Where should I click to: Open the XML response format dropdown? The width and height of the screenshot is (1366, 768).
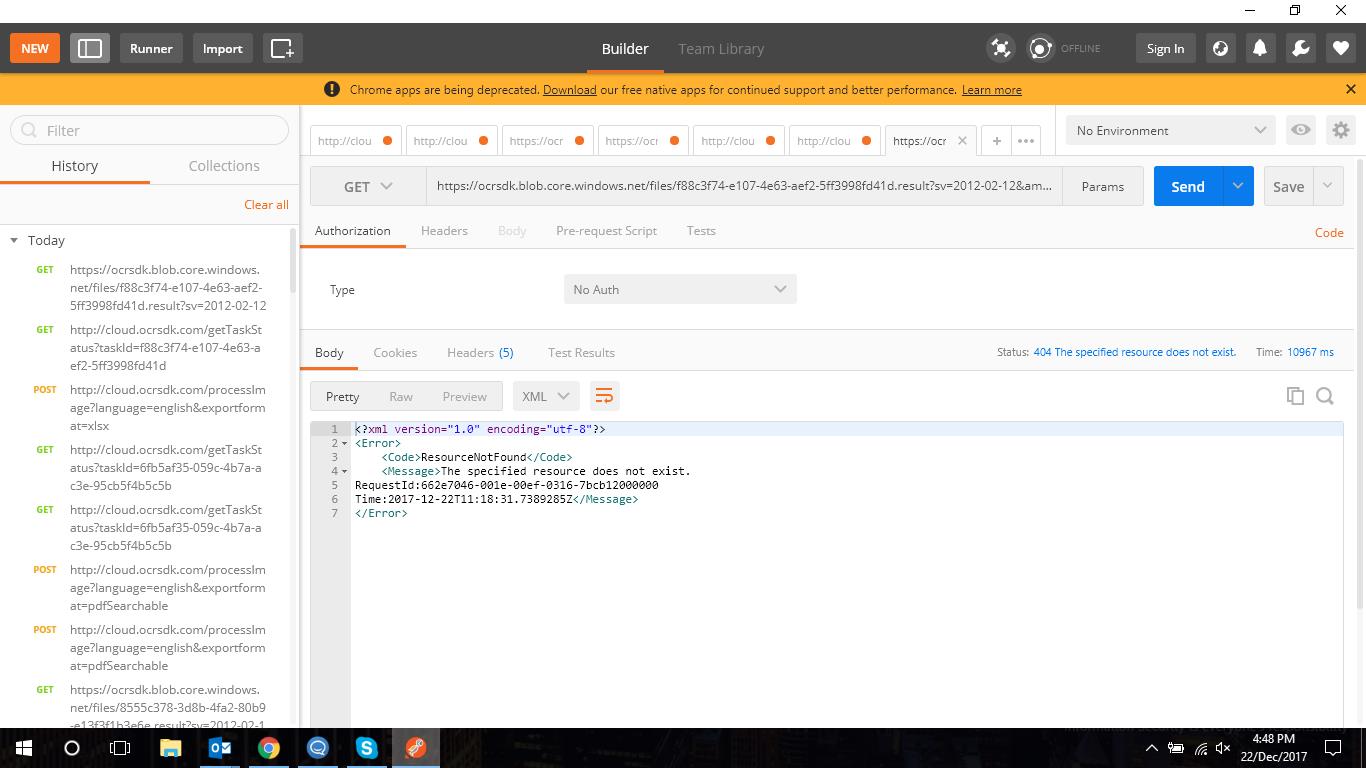click(x=545, y=395)
